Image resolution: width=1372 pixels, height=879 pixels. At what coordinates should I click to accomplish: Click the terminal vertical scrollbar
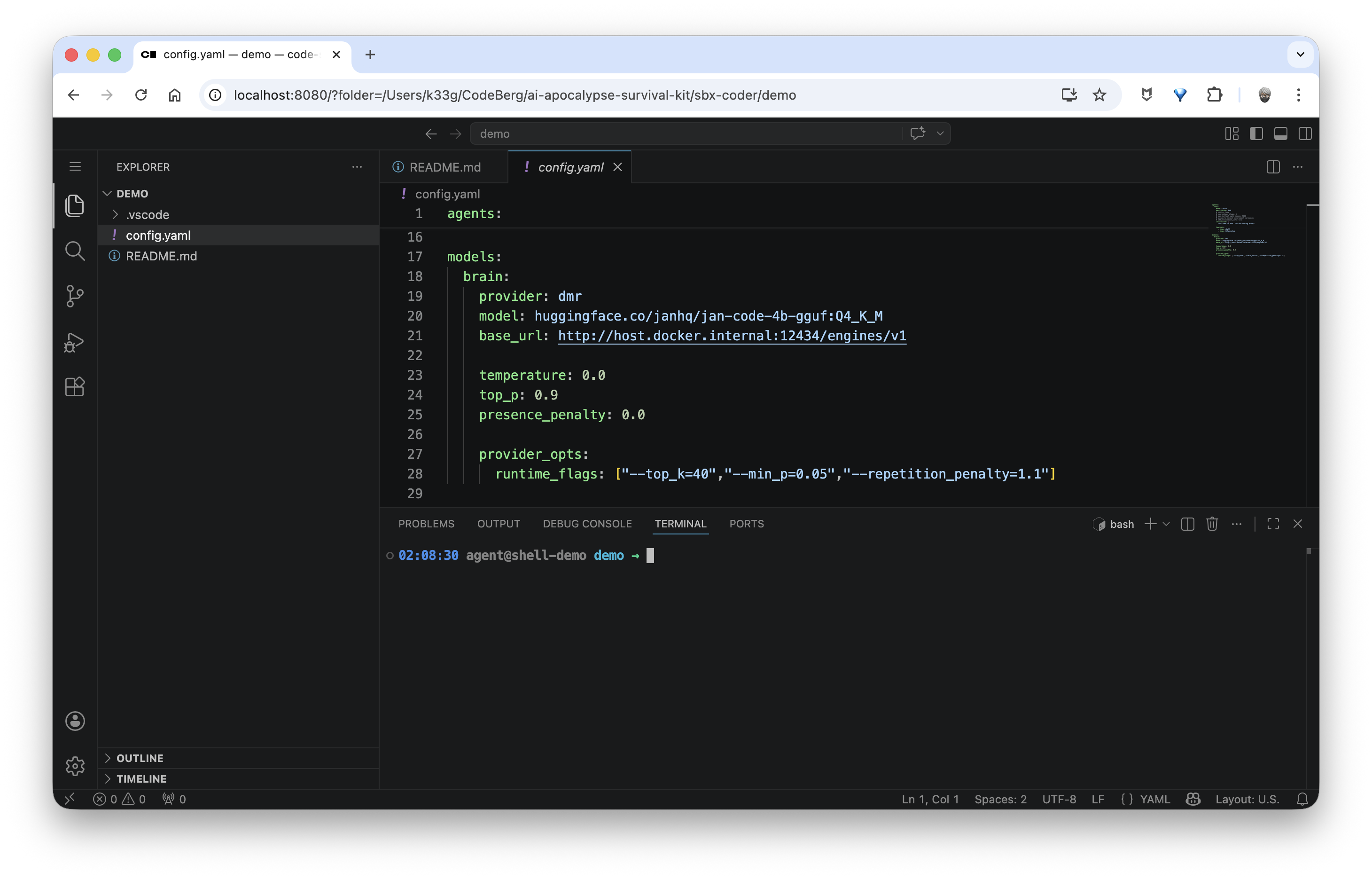tap(1309, 551)
